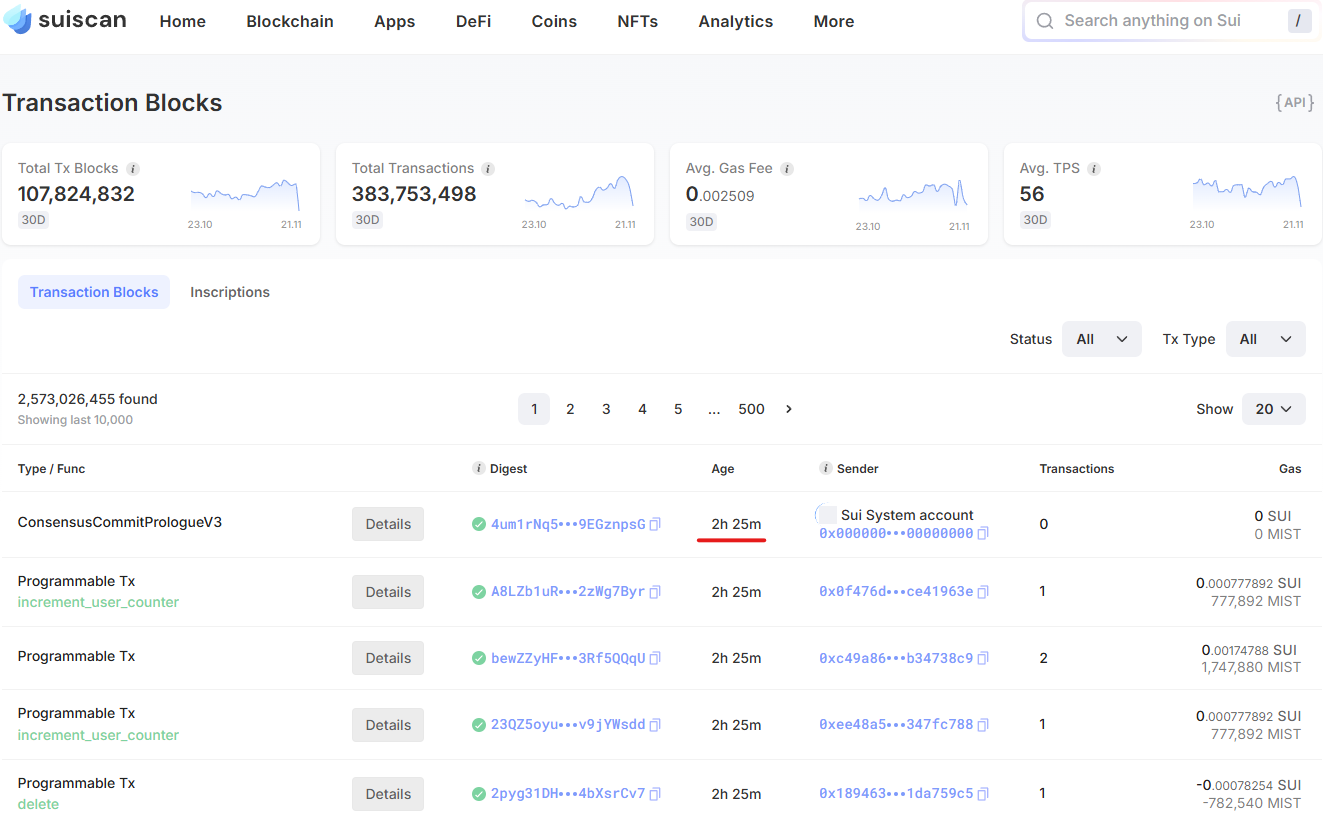Change the Show rows count dropdown
This screenshot has height=822, width=1323.
pos(1273,409)
